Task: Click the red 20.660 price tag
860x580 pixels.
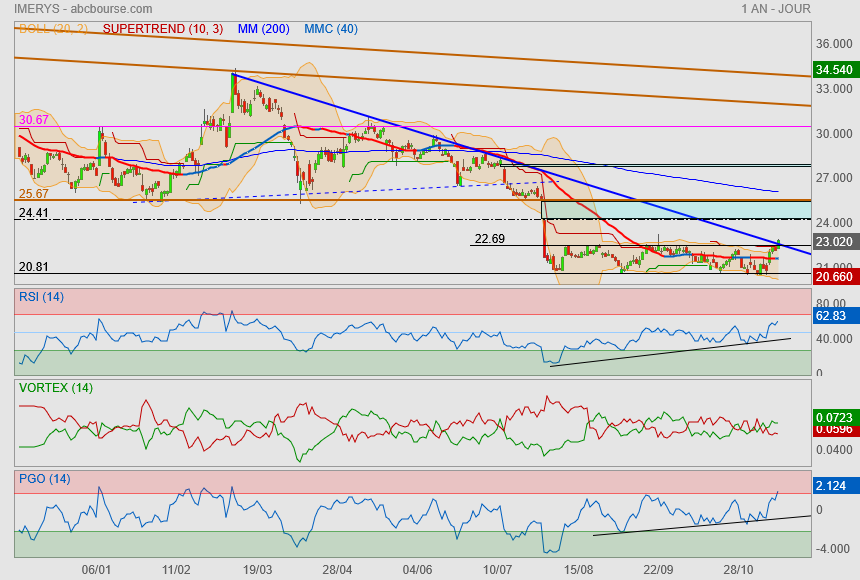Action: 834,277
